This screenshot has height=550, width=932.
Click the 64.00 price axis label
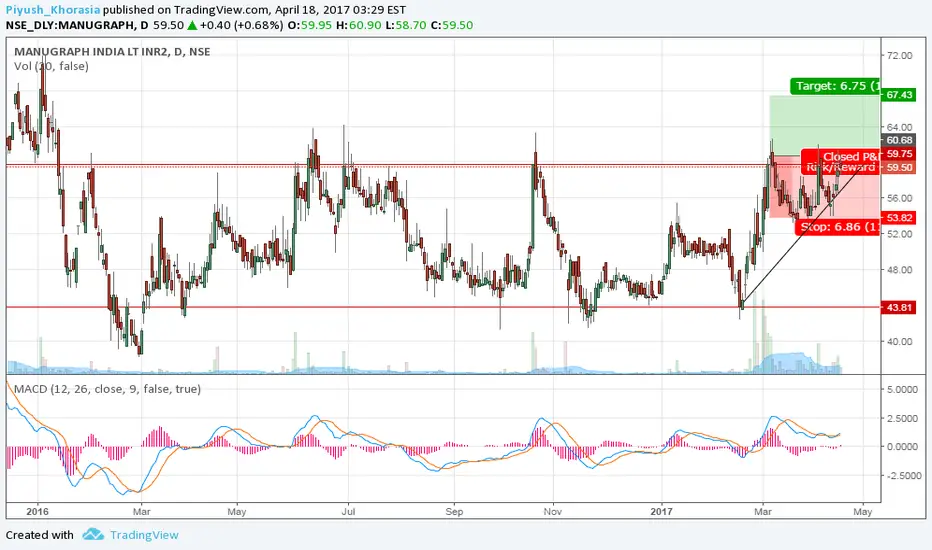899,127
